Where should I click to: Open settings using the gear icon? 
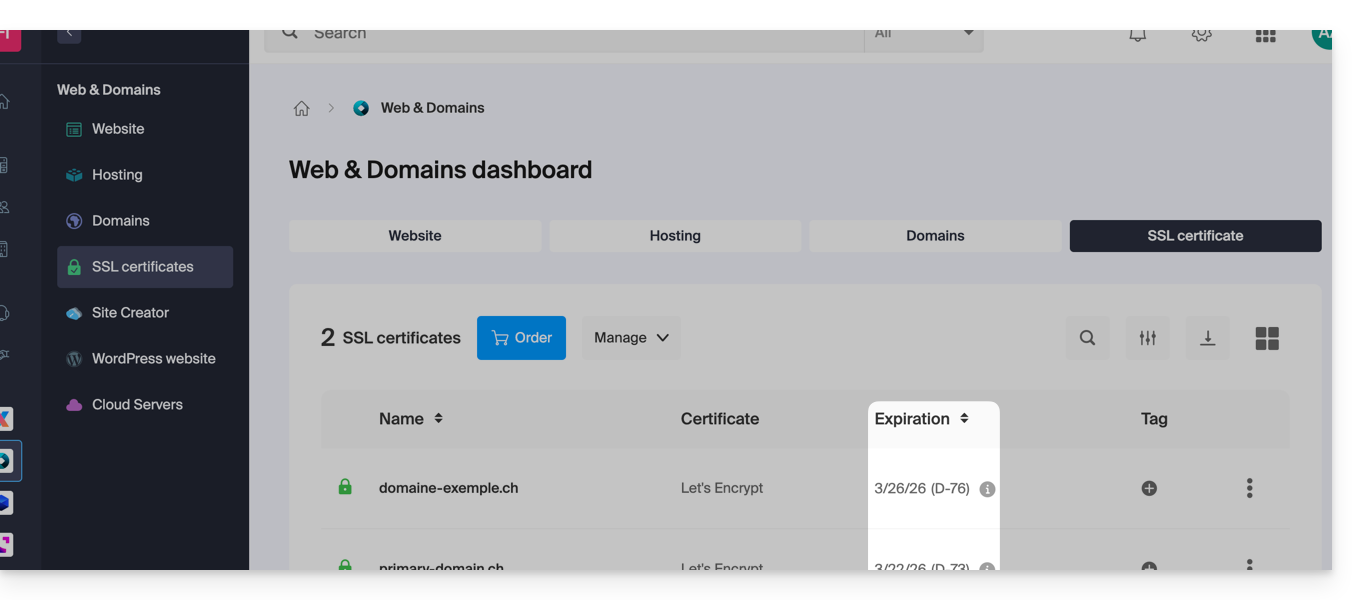click(1200, 33)
